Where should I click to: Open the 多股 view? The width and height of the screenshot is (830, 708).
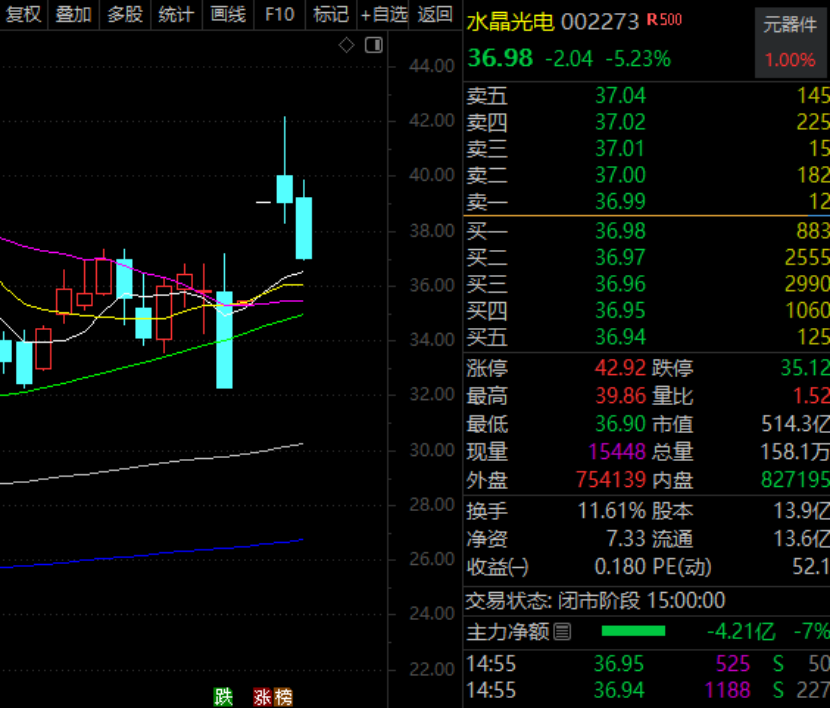(125, 14)
